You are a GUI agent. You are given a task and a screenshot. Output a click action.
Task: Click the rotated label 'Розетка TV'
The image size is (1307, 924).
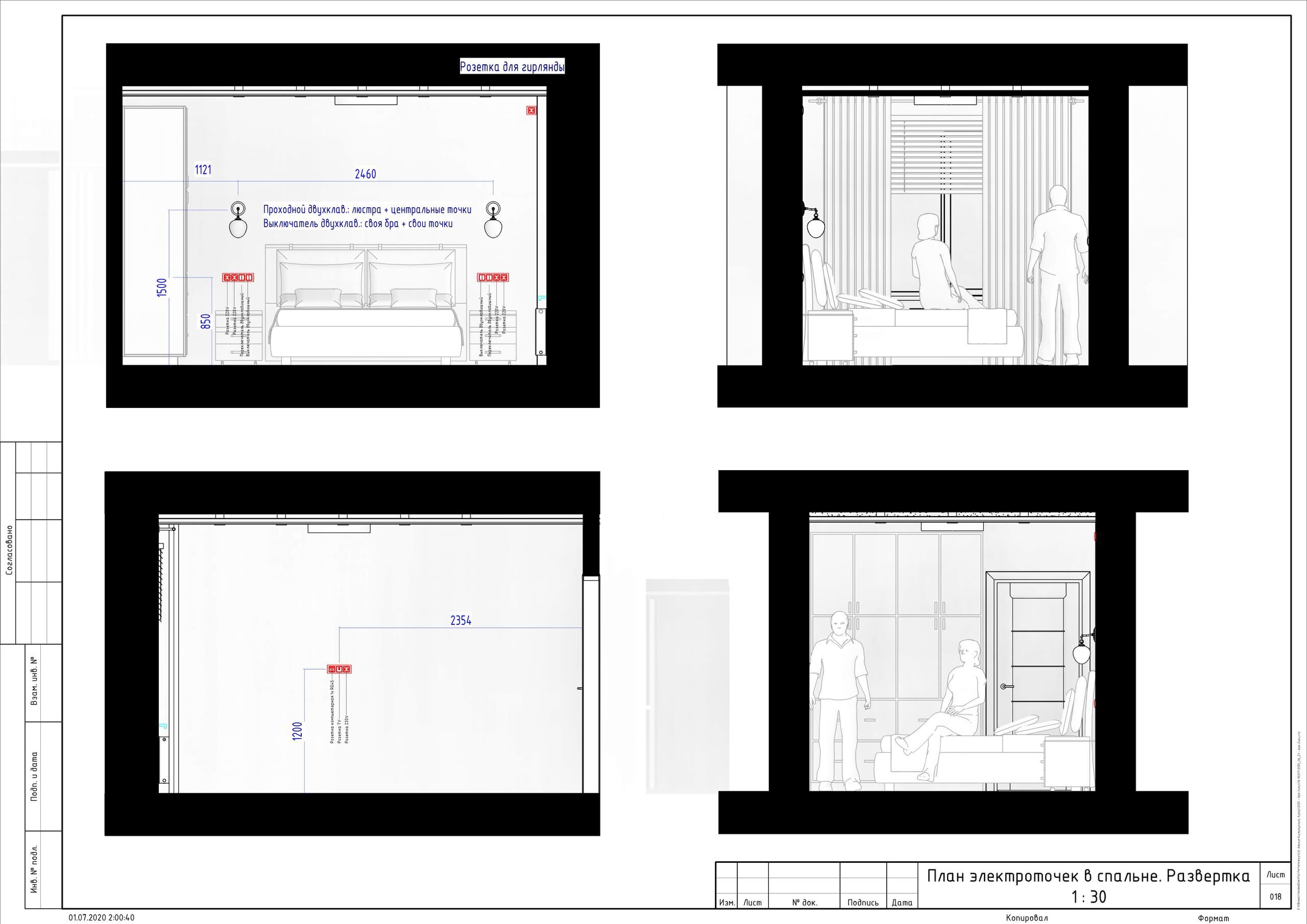[340, 731]
